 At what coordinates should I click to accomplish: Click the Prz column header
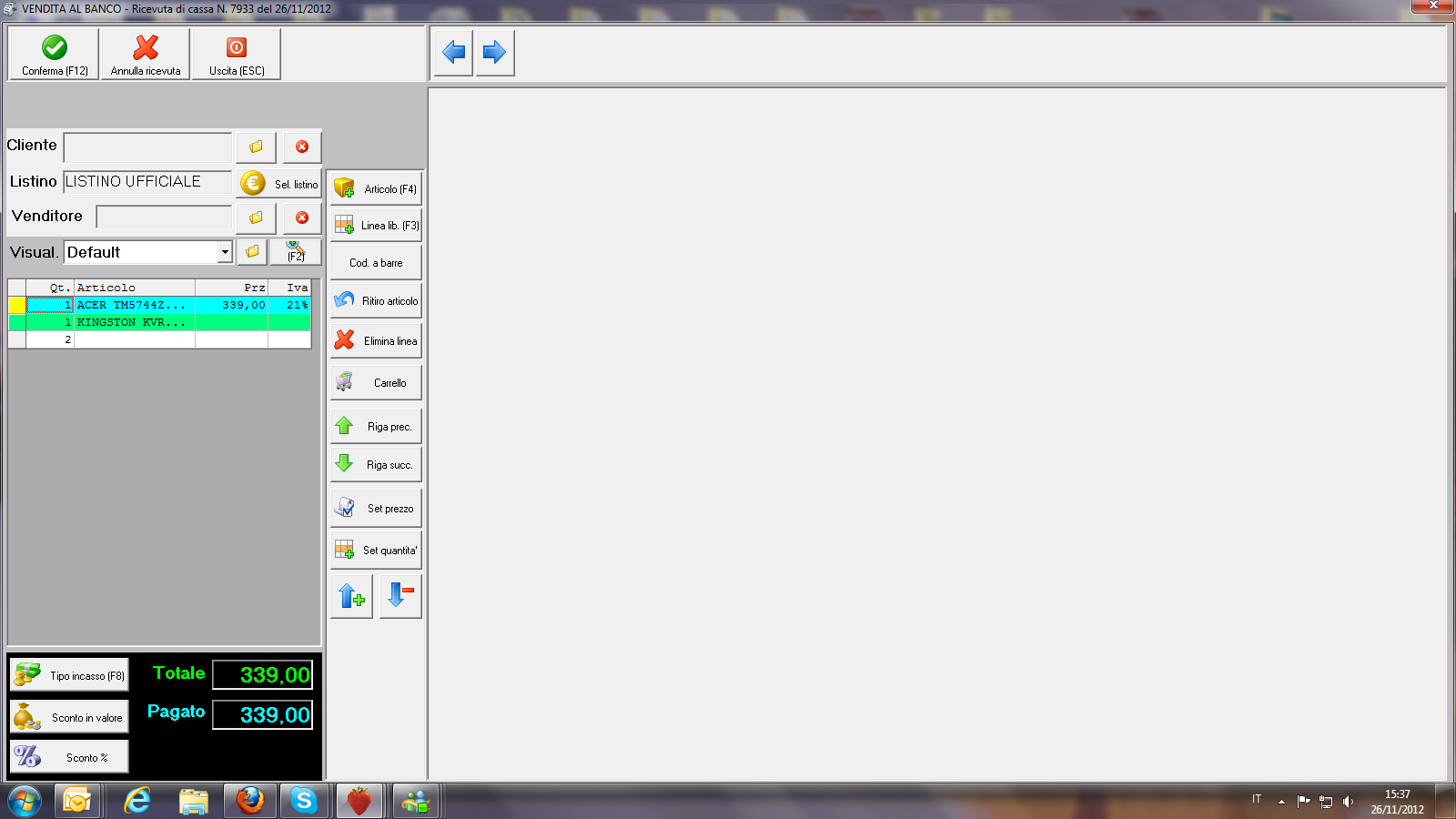point(231,288)
